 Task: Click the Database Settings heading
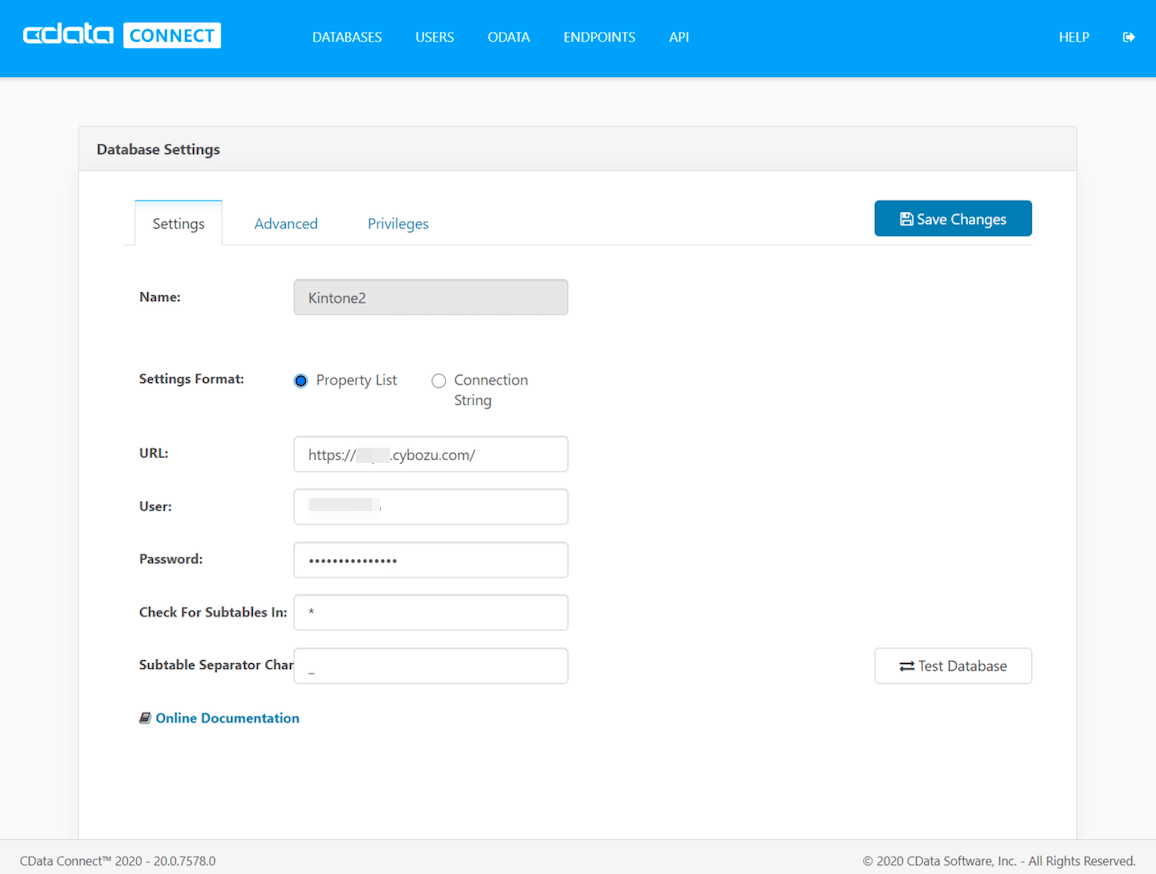[x=159, y=149]
